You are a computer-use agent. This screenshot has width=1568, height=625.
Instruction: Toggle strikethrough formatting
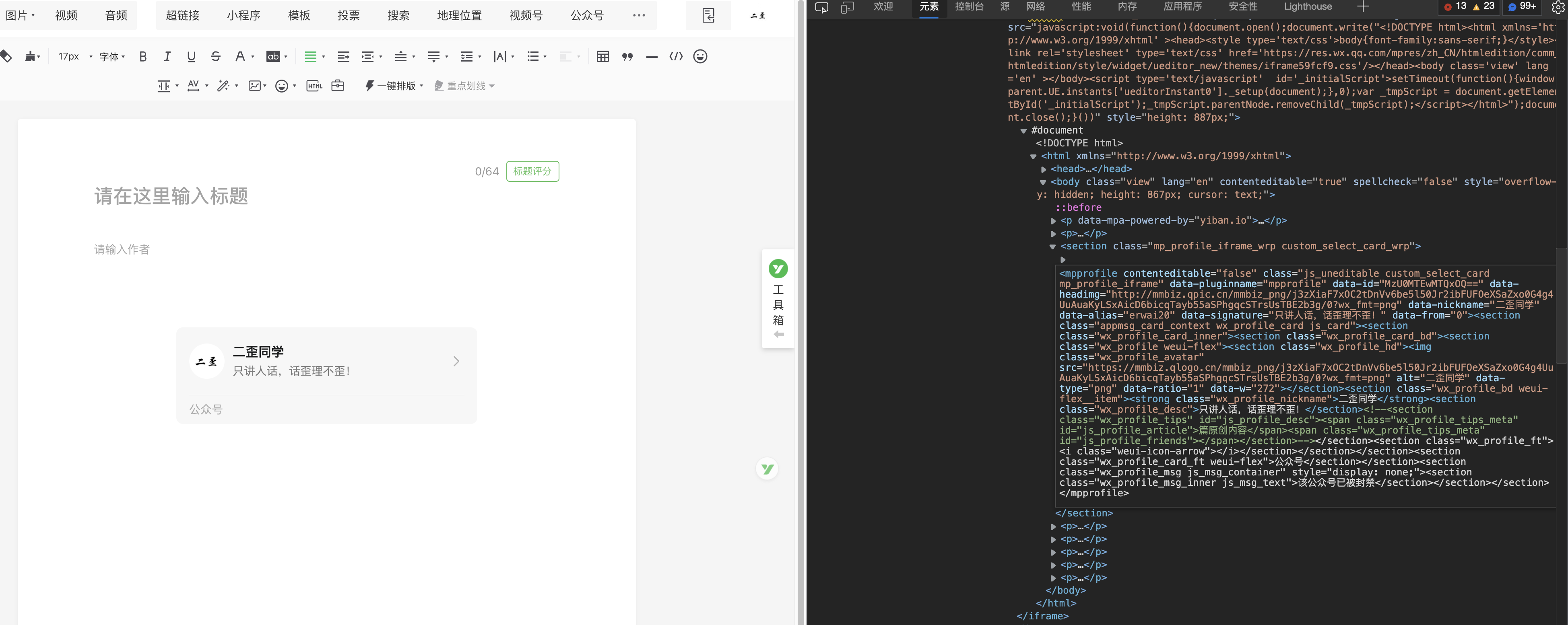tap(216, 57)
